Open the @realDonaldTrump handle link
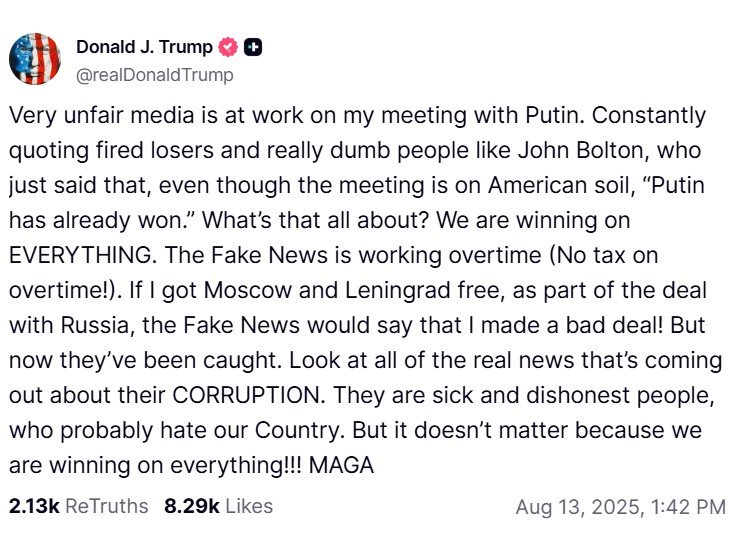The width and height of the screenshot is (738, 537). (x=154, y=75)
